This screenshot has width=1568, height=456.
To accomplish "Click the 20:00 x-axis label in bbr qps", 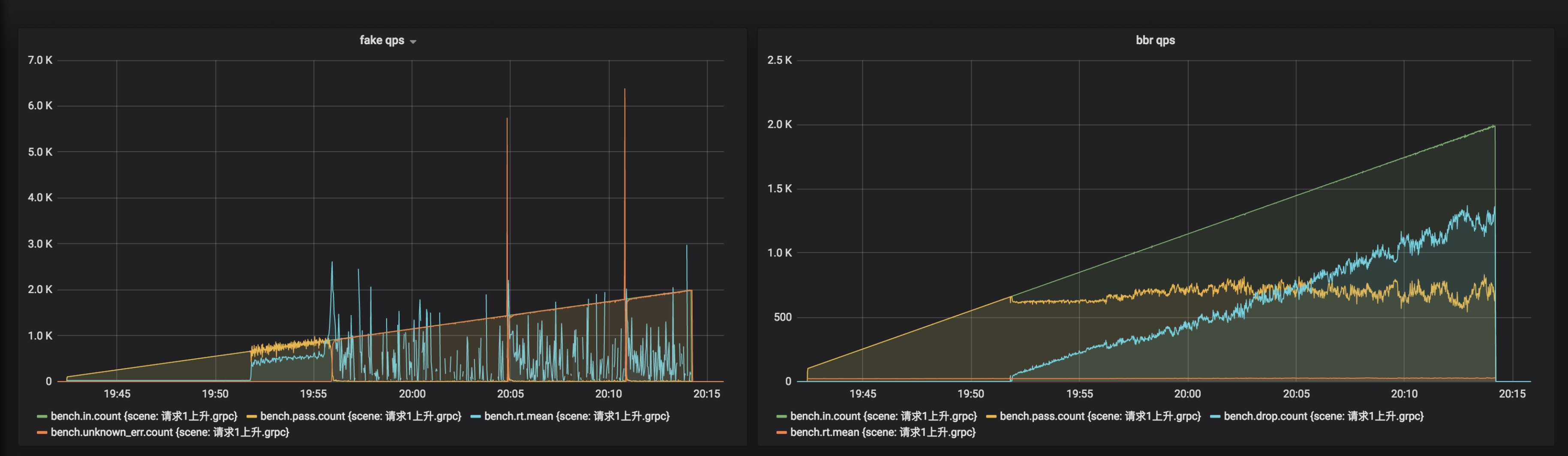I will (1187, 394).
